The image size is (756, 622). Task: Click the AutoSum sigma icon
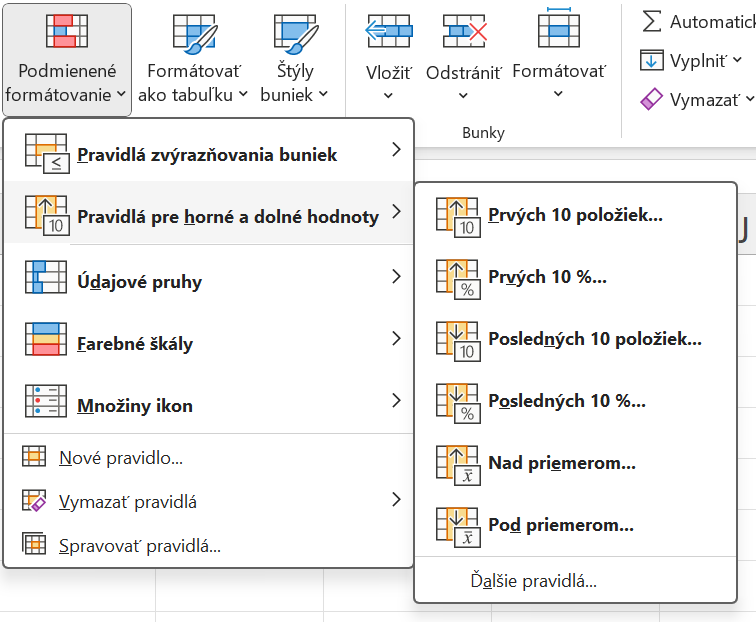pos(651,22)
